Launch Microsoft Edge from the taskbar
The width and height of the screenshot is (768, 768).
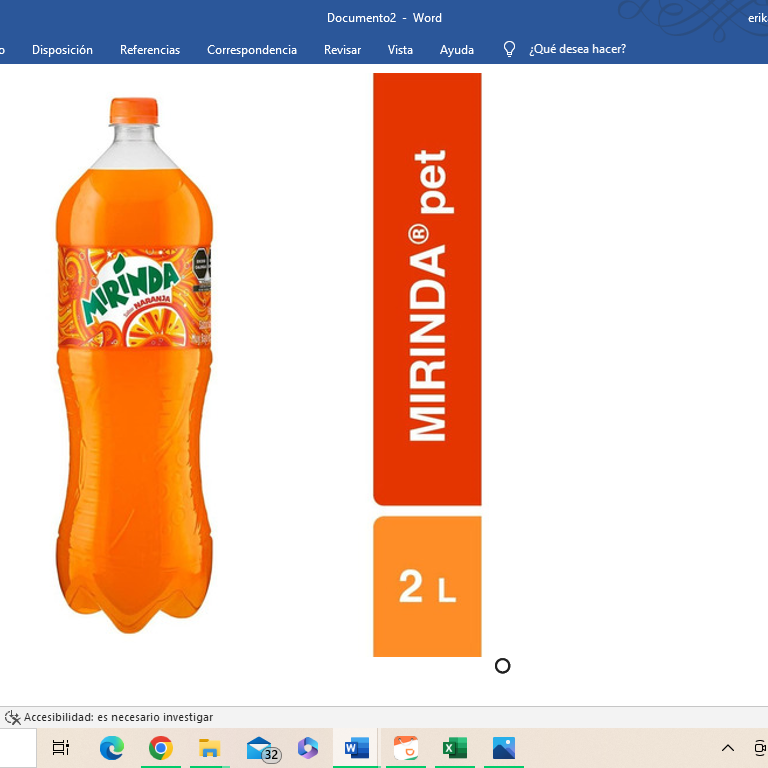pos(112,748)
